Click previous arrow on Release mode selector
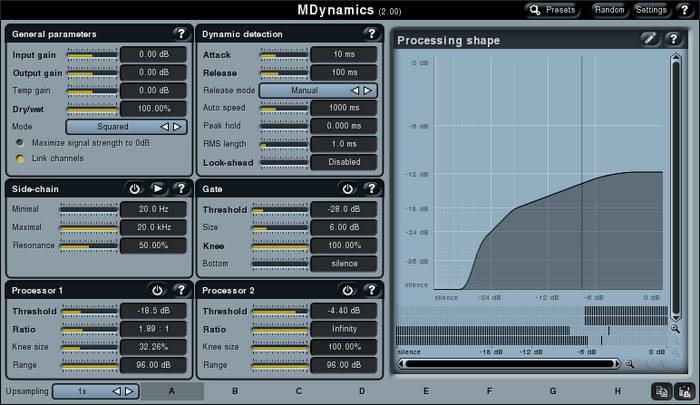Screen dimensions: 700x405 355,90
